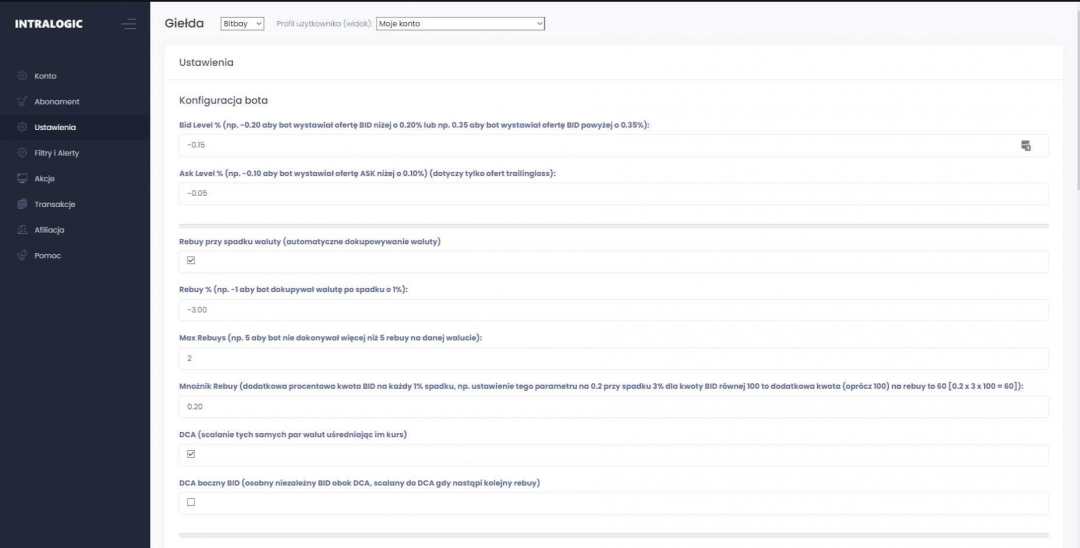This screenshot has width=1080, height=548.
Task: Enable the DCA boczny BID checkbox
Action: 191,502
